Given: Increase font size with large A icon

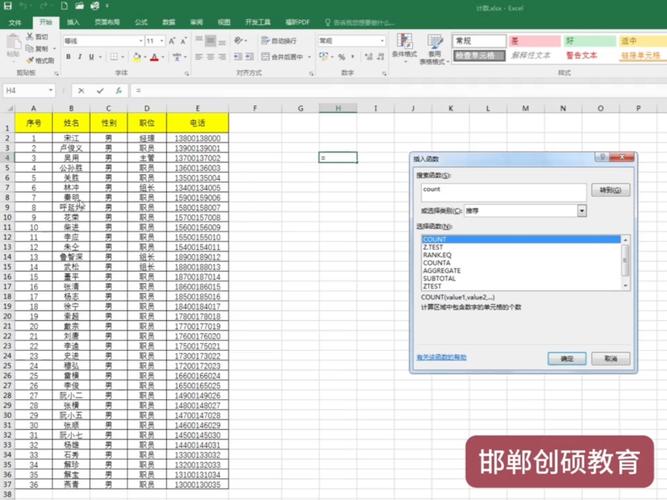Looking at the screenshot, I should (x=172, y=41).
